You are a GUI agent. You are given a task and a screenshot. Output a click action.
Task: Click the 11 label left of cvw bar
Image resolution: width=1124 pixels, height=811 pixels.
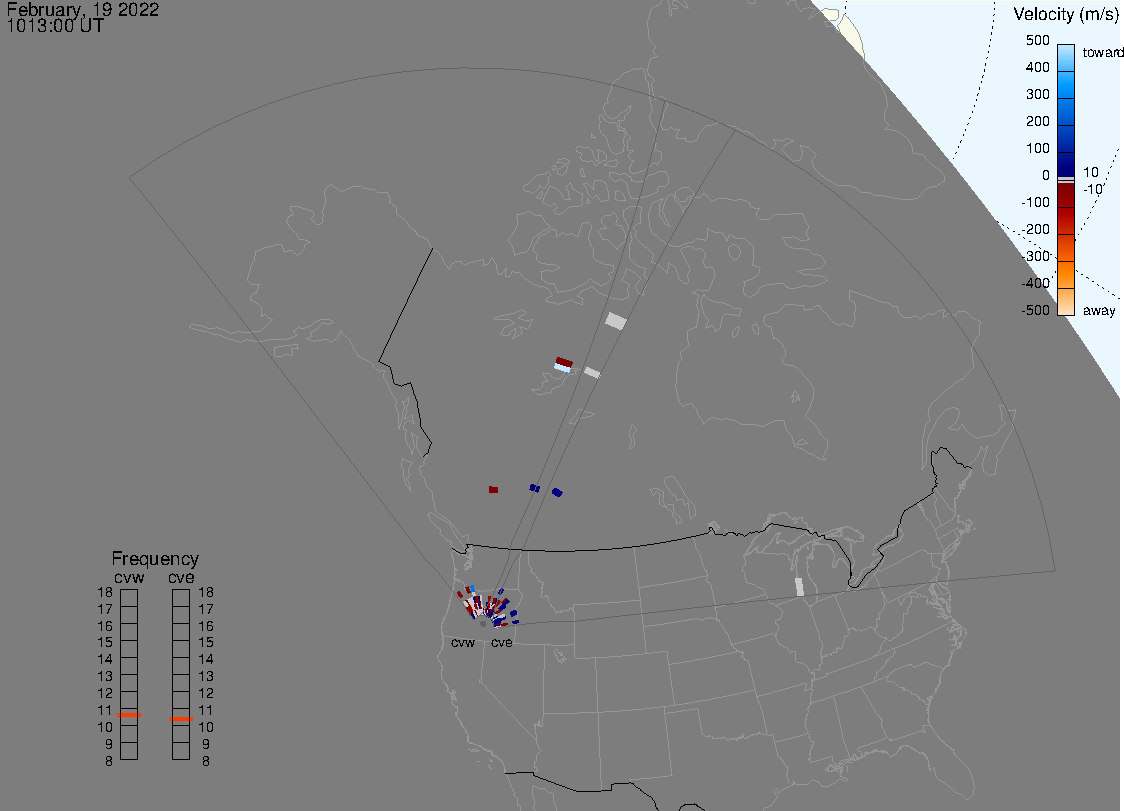point(105,710)
